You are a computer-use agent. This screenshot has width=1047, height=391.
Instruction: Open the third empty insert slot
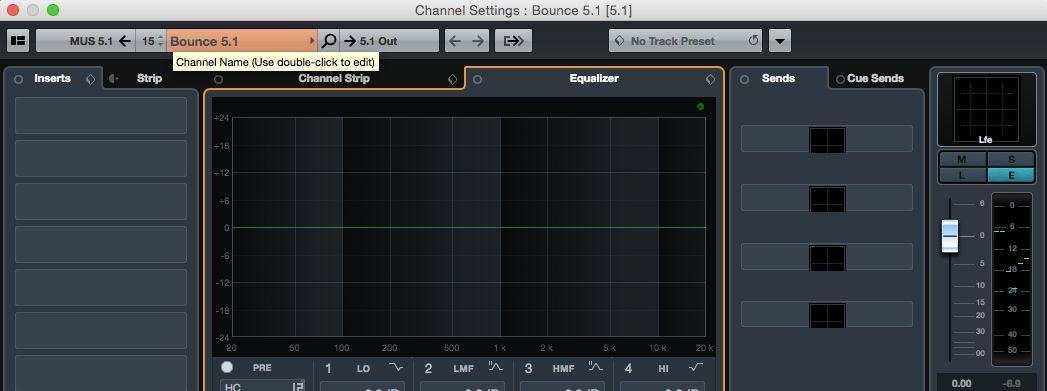101,202
